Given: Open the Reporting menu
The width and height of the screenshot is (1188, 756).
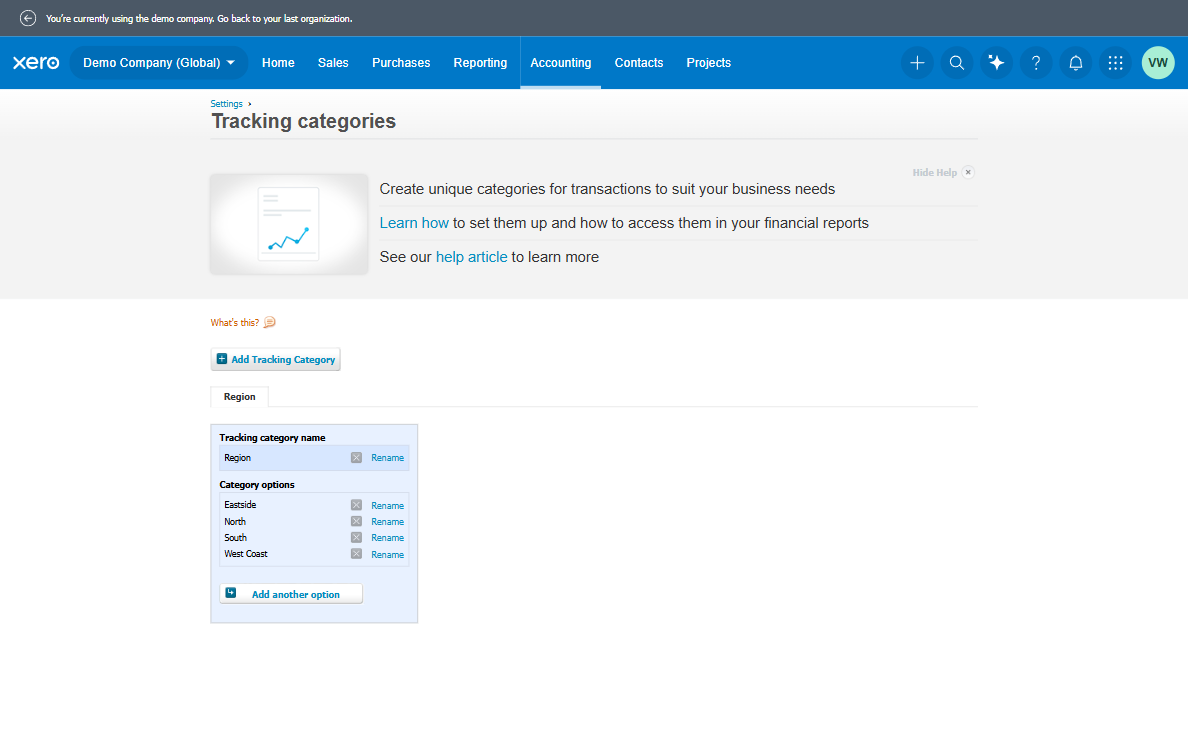Looking at the screenshot, I should pos(480,63).
